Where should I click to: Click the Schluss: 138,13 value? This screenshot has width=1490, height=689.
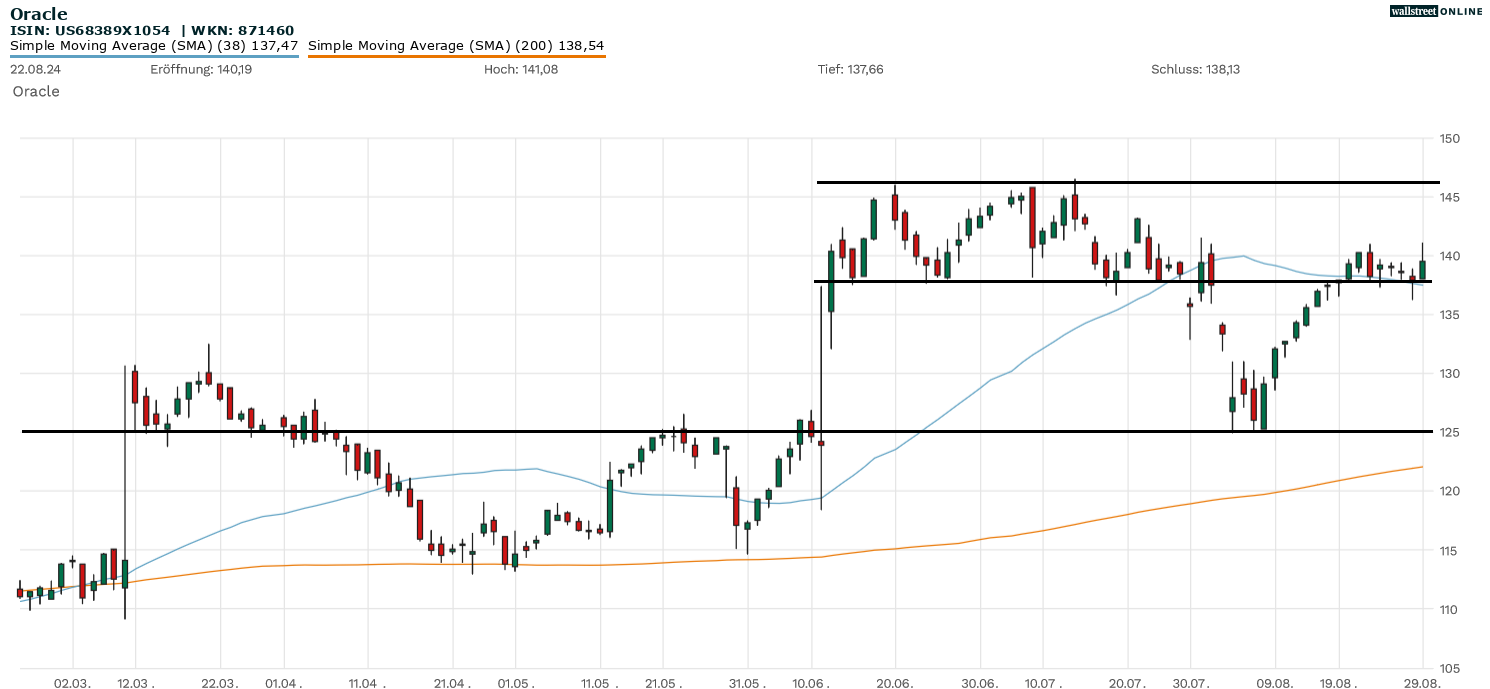(1196, 69)
